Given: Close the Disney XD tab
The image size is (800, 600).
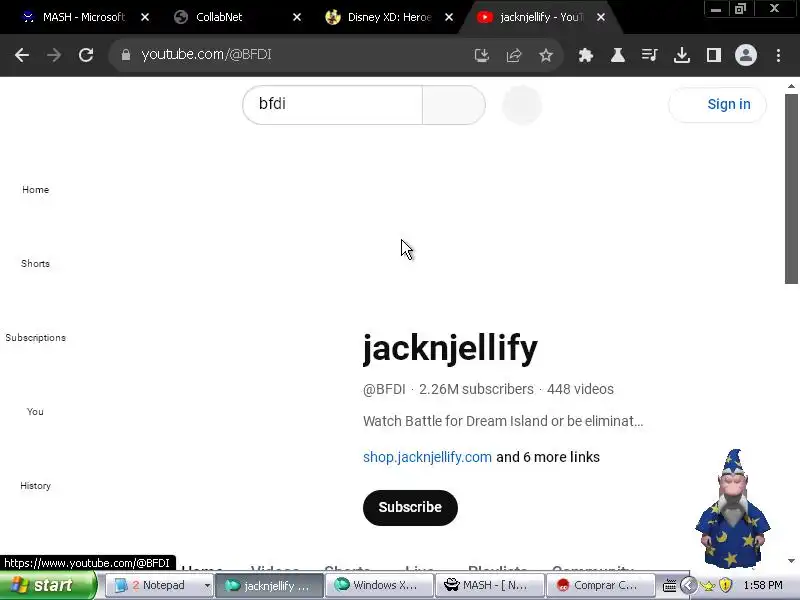Looking at the screenshot, I should [x=449, y=17].
